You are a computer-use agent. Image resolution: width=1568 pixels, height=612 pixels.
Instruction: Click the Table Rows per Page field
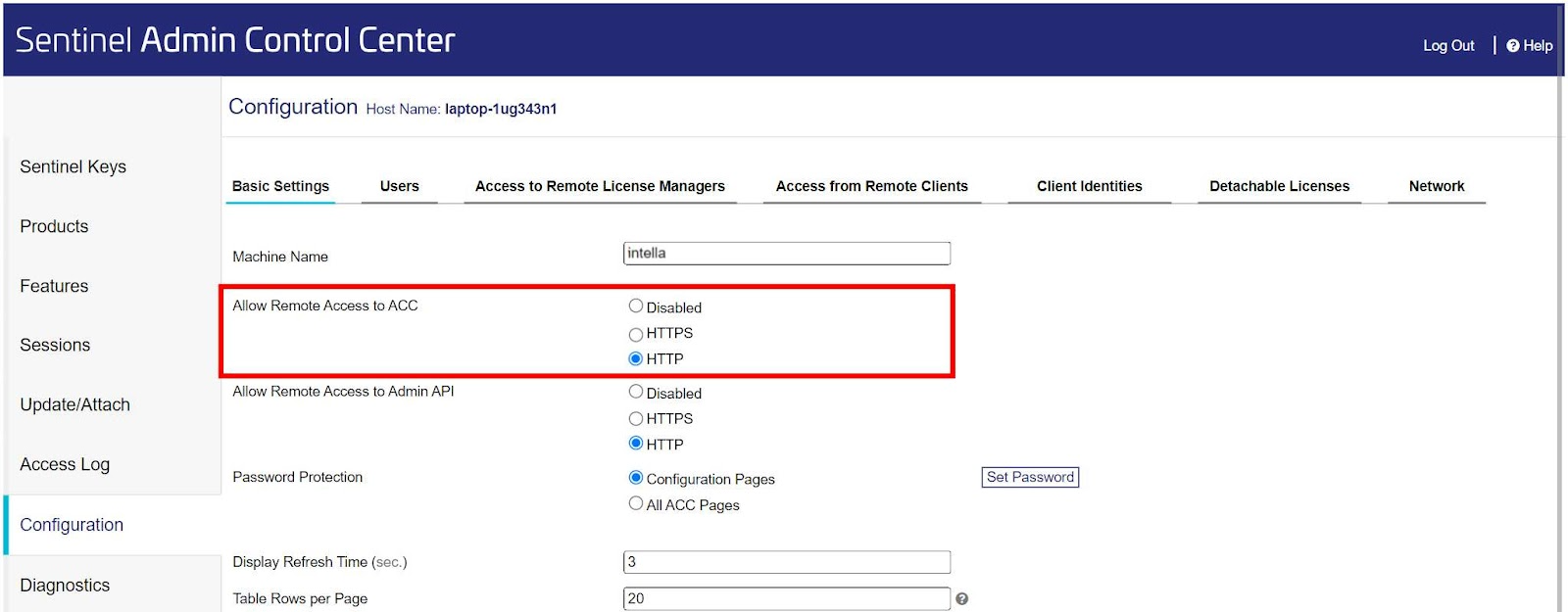[787, 598]
